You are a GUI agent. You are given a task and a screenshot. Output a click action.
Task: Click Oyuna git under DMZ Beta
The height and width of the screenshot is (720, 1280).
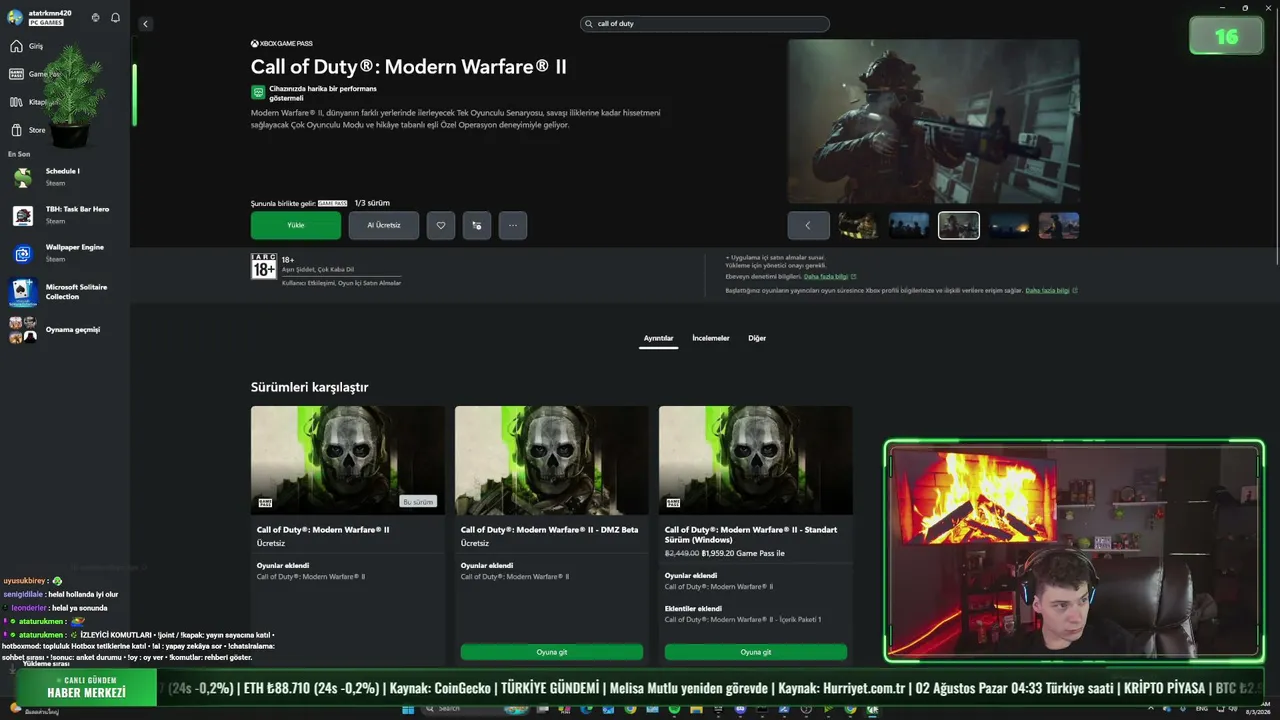click(x=552, y=652)
